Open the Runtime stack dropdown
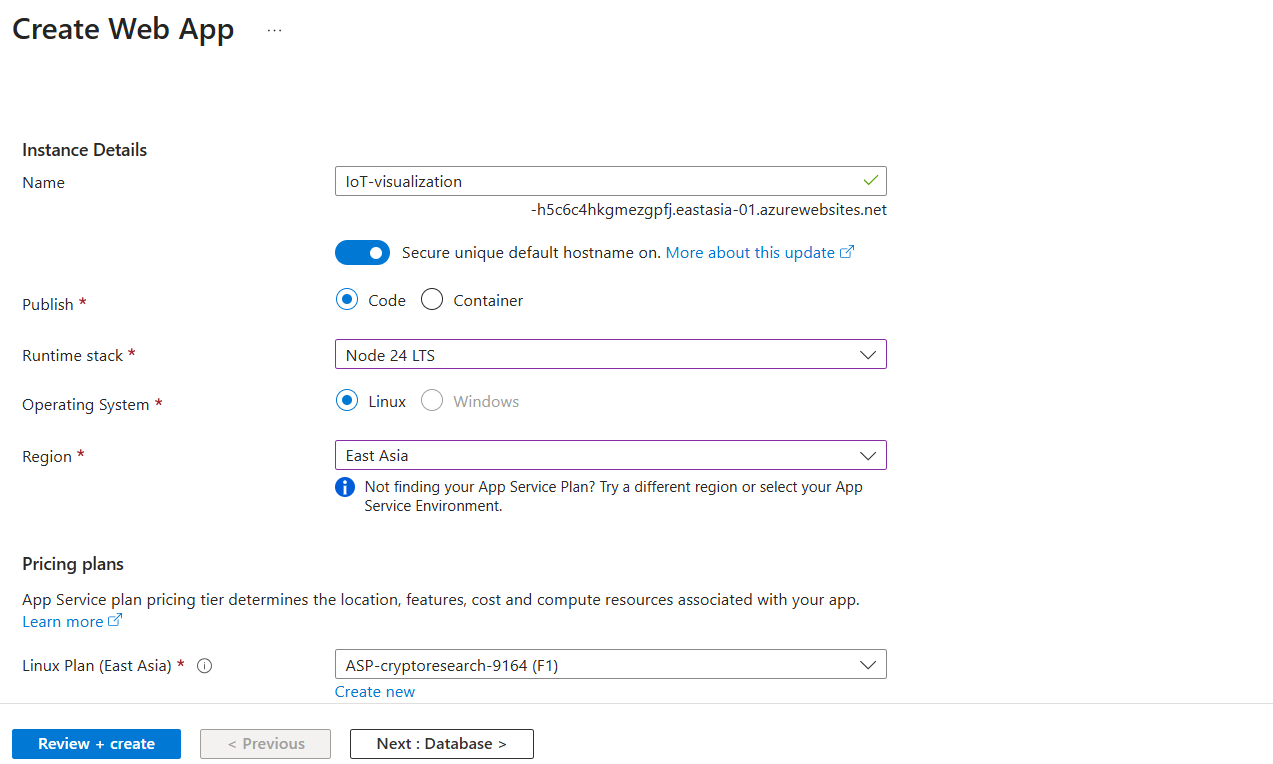Viewport: 1273px width, 764px height. click(x=610, y=355)
